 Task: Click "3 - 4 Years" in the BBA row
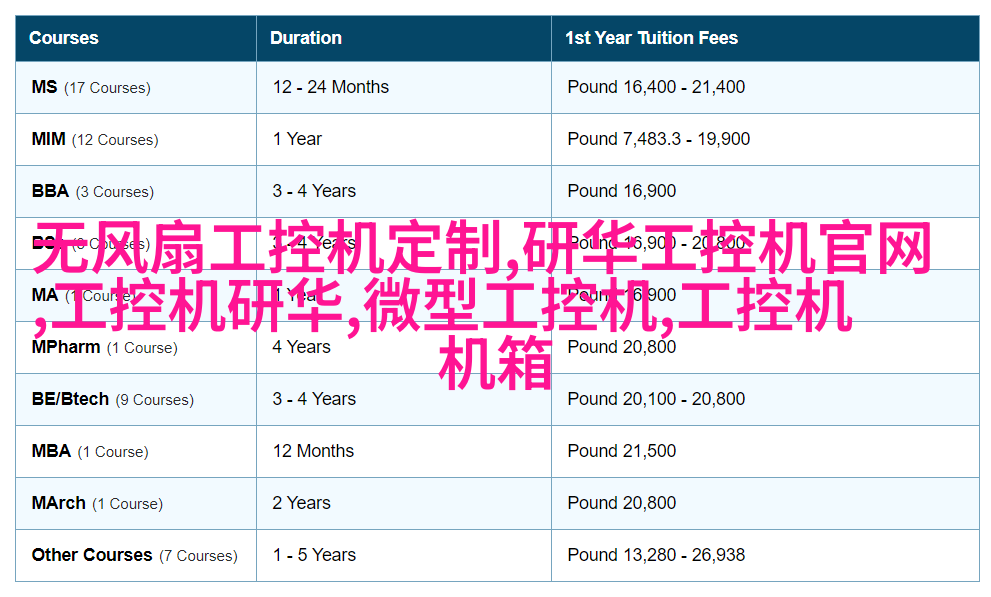(314, 191)
